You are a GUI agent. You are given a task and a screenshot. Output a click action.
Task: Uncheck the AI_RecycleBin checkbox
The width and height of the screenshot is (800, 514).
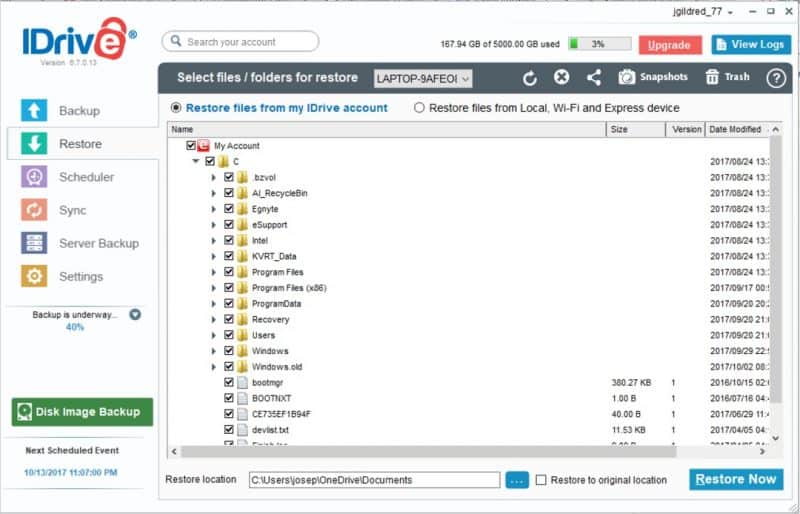point(229,193)
